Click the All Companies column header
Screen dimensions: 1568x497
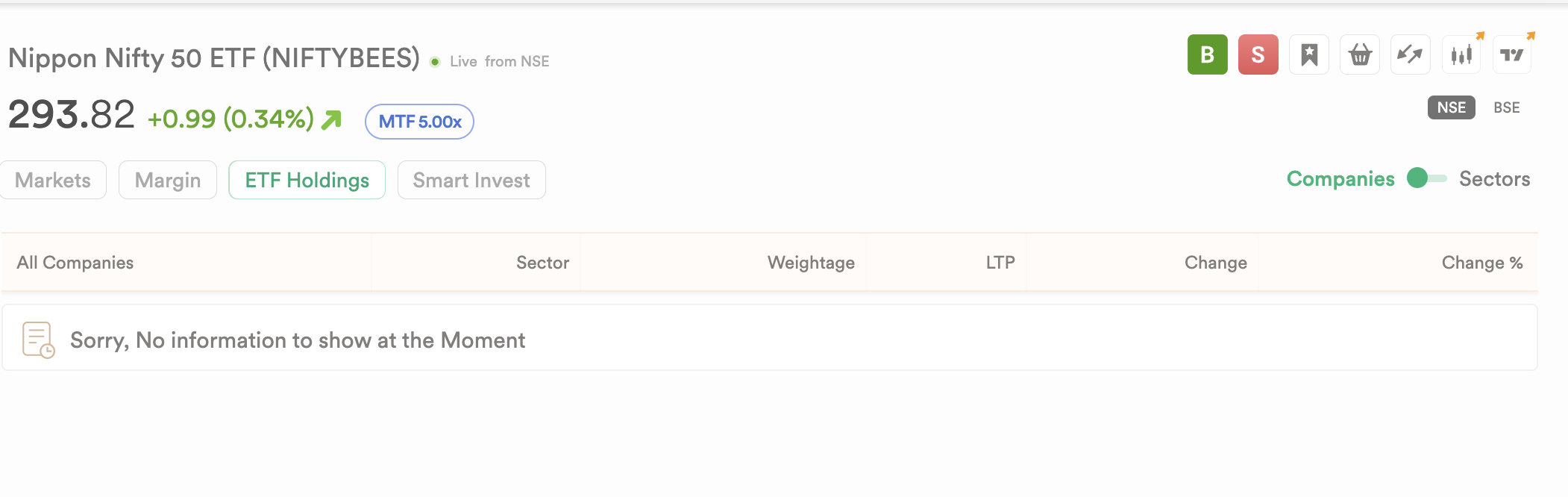75,263
